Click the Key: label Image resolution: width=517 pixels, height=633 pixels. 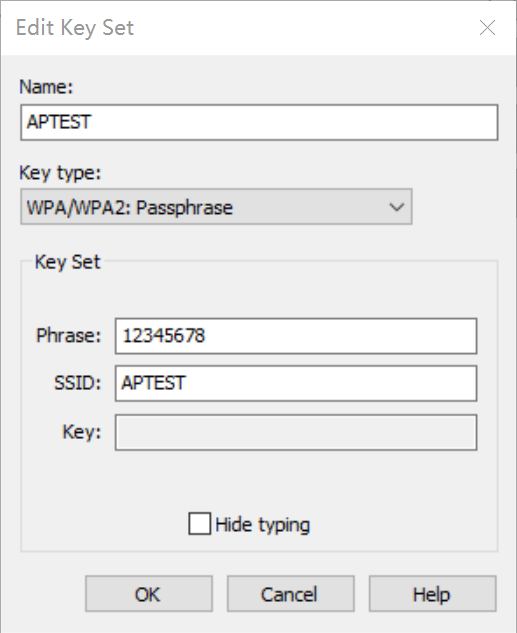[82, 432]
